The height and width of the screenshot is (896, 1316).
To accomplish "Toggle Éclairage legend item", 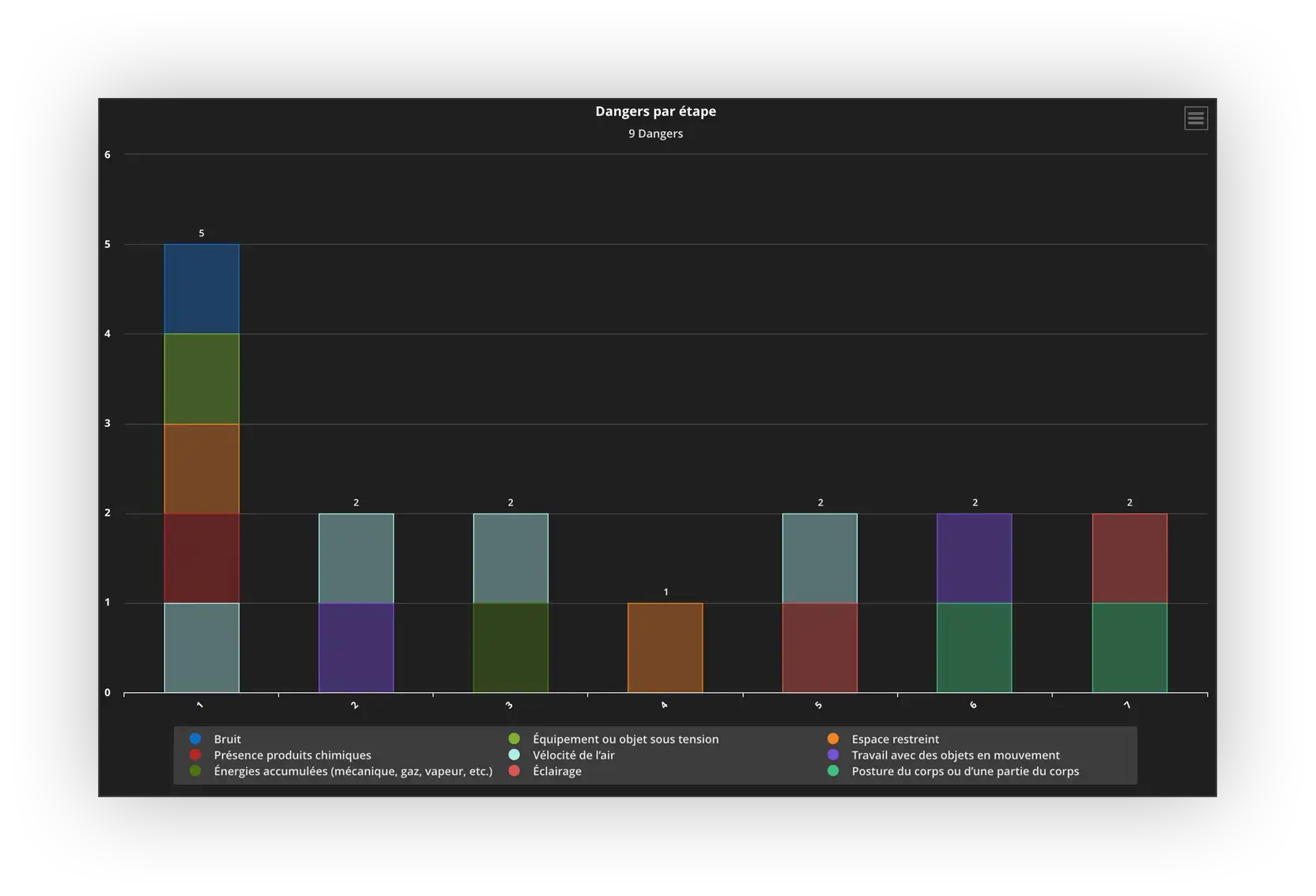I will coord(545,771).
